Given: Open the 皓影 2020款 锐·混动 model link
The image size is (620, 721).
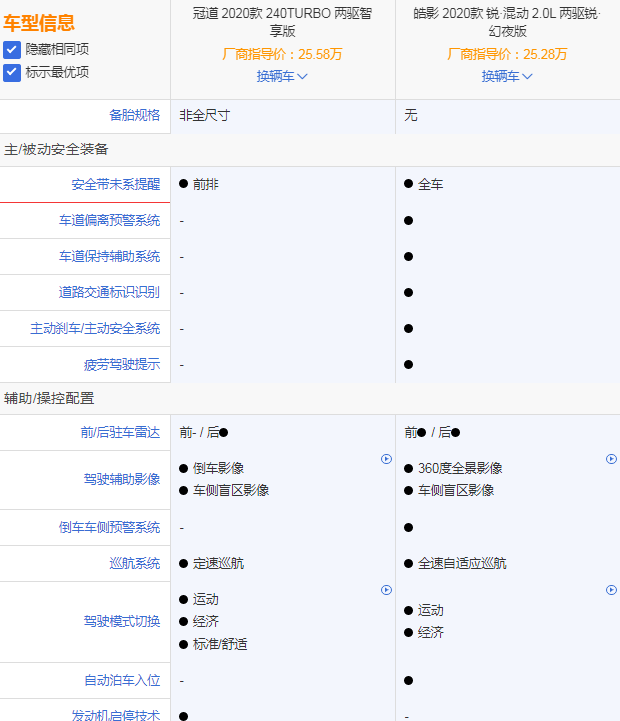Looking at the screenshot, I should 507,23.
